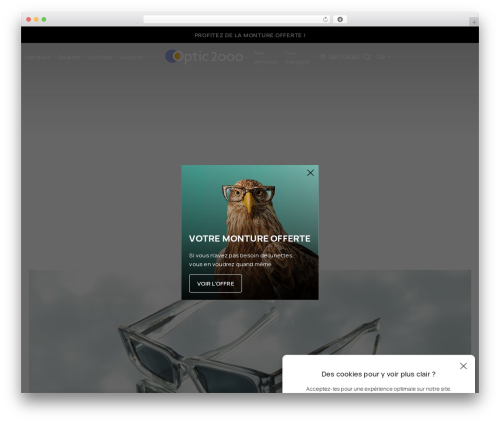The image size is (500, 423).
Task: Reload the page using the browser refresh icon
Action: click(325, 19)
